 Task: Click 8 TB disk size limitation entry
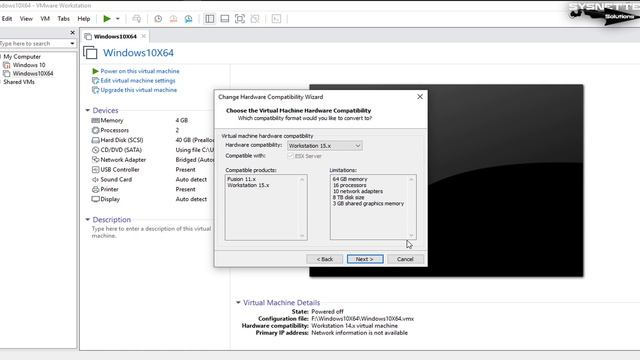(348, 198)
